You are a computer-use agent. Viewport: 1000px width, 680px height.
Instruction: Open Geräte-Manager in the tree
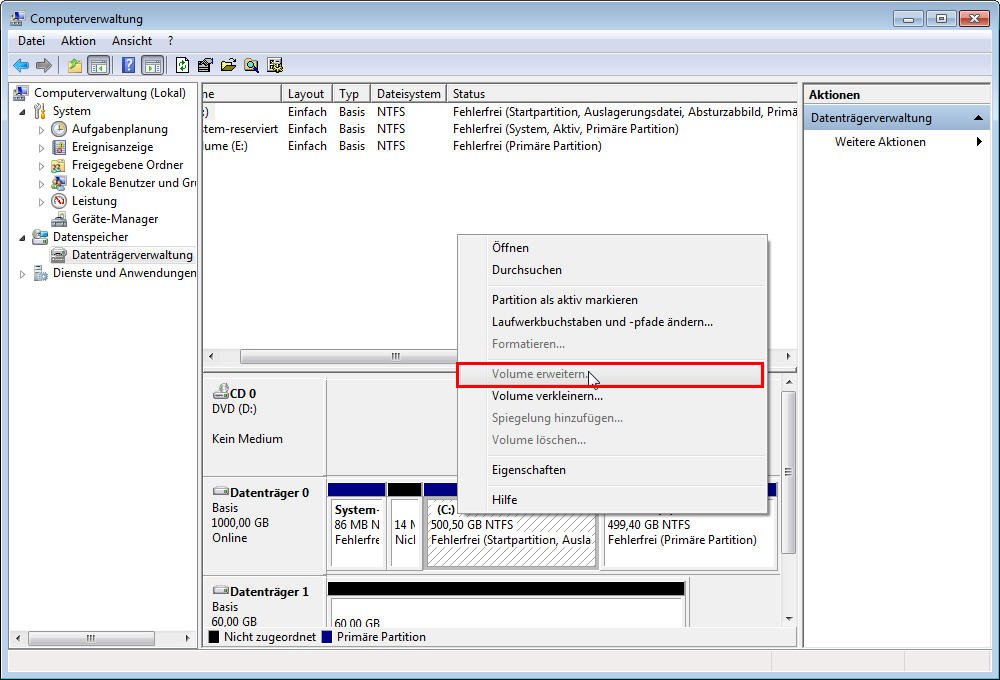point(115,219)
